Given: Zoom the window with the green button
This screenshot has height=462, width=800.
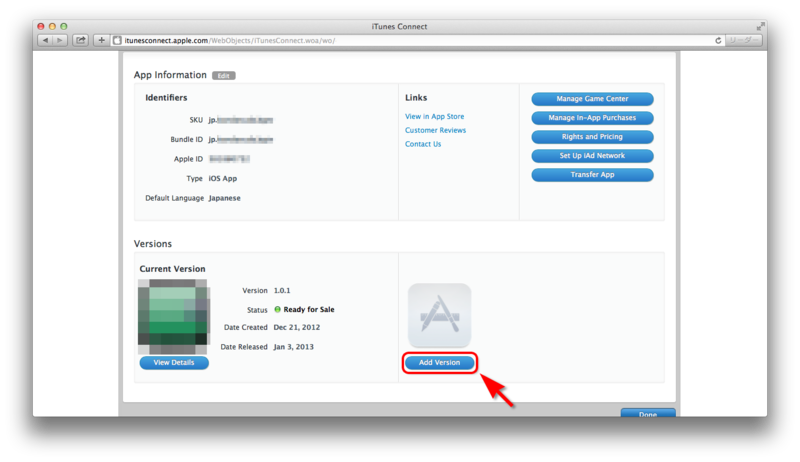Looking at the screenshot, I should click(x=64, y=26).
